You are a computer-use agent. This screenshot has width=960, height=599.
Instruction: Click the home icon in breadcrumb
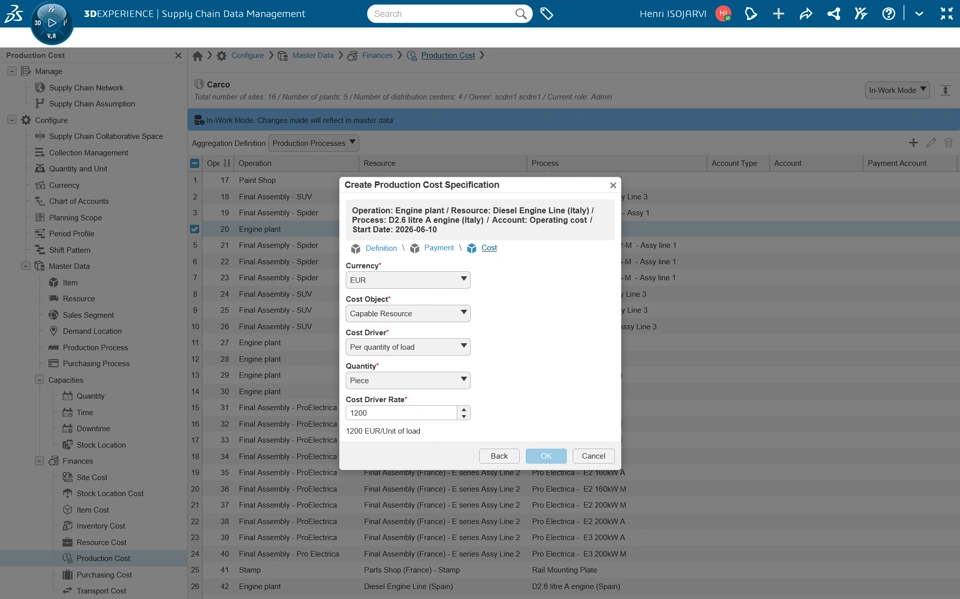click(197, 56)
